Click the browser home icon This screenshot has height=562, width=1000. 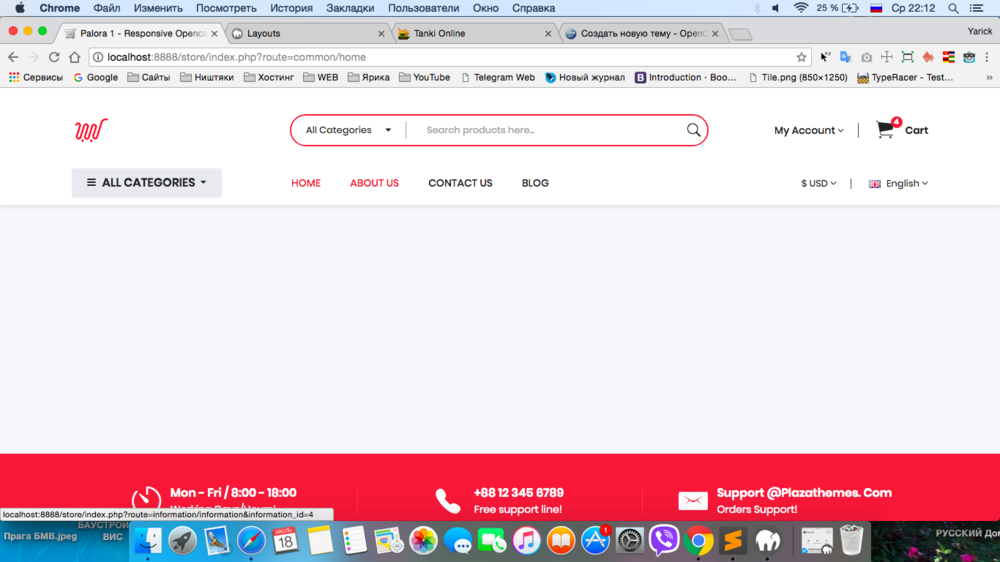pos(74,57)
